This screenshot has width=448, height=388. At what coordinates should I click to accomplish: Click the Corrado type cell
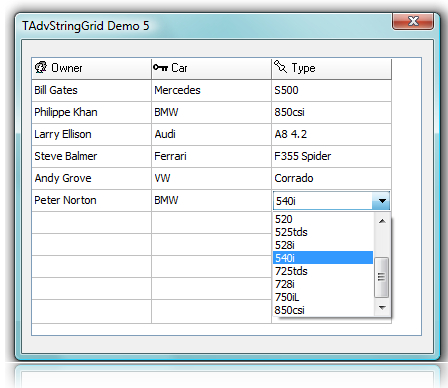pos(331,178)
